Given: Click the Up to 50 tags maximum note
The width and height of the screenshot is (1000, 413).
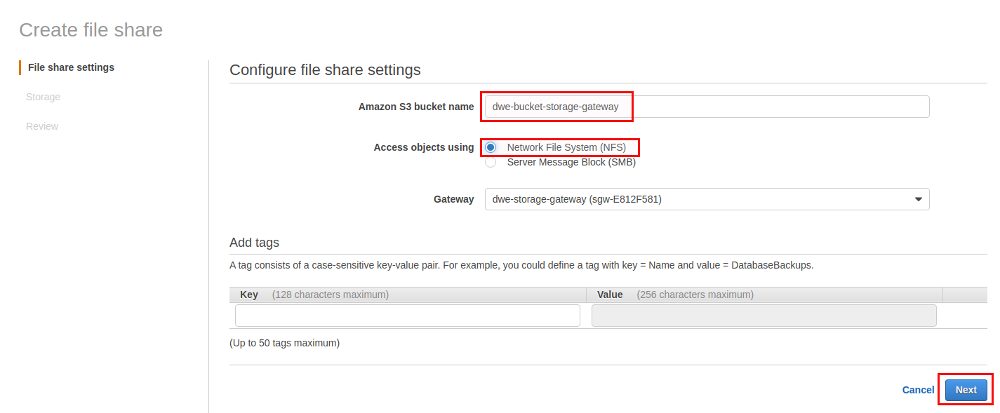Looking at the screenshot, I should (284, 343).
